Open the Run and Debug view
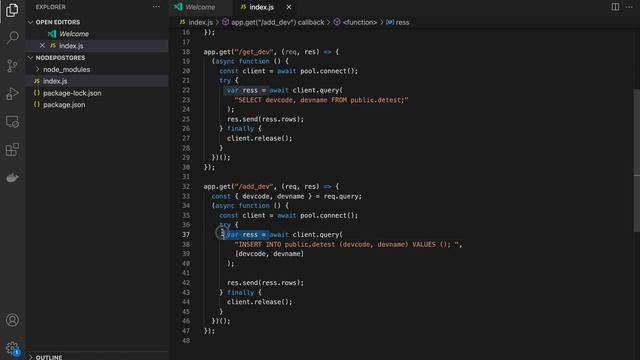Image resolution: width=640 pixels, height=360 pixels. click(12, 93)
